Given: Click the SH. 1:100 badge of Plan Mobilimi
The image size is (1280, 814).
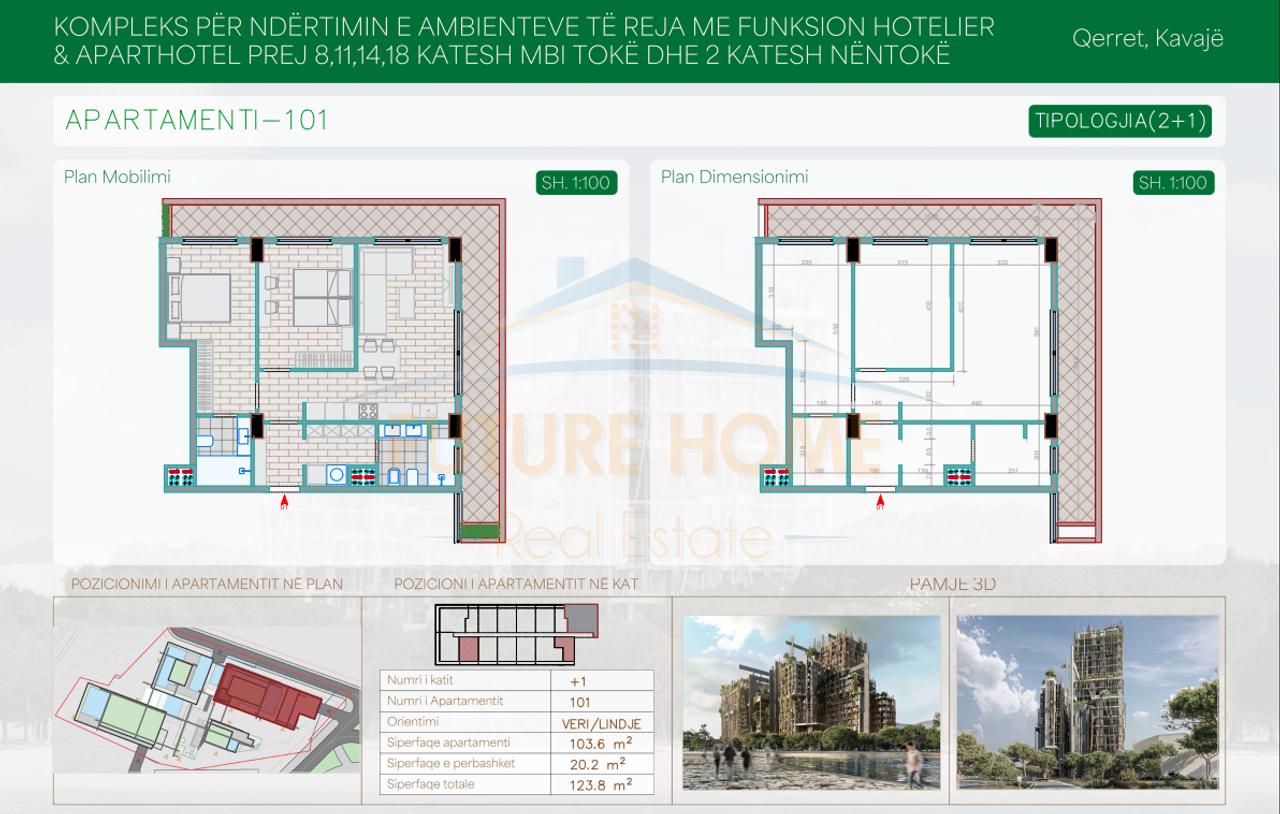Looking at the screenshot, I should click(577, 182).
